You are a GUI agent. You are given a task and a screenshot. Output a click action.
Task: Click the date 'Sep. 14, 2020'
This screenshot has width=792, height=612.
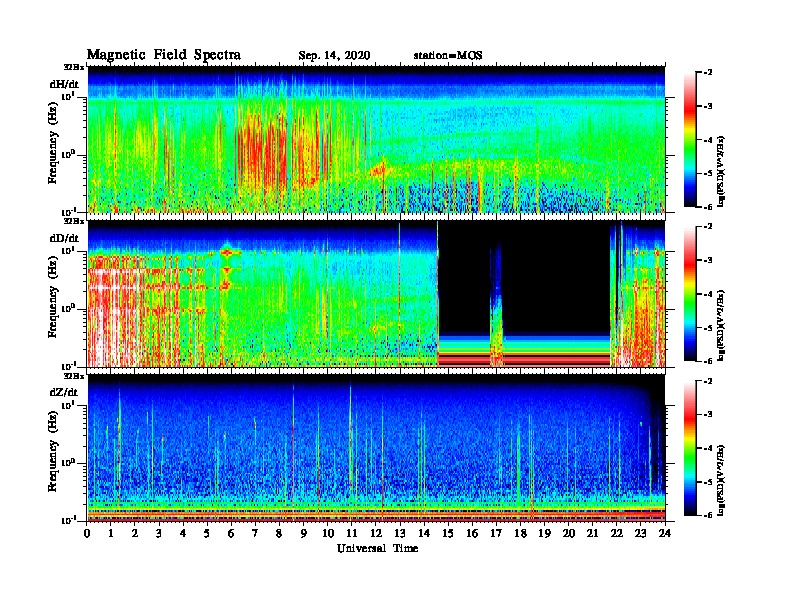(334, 55)
